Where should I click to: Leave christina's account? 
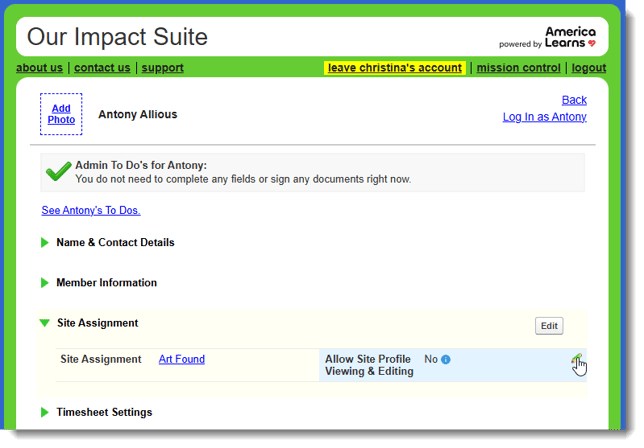click(x=395, y=68)
